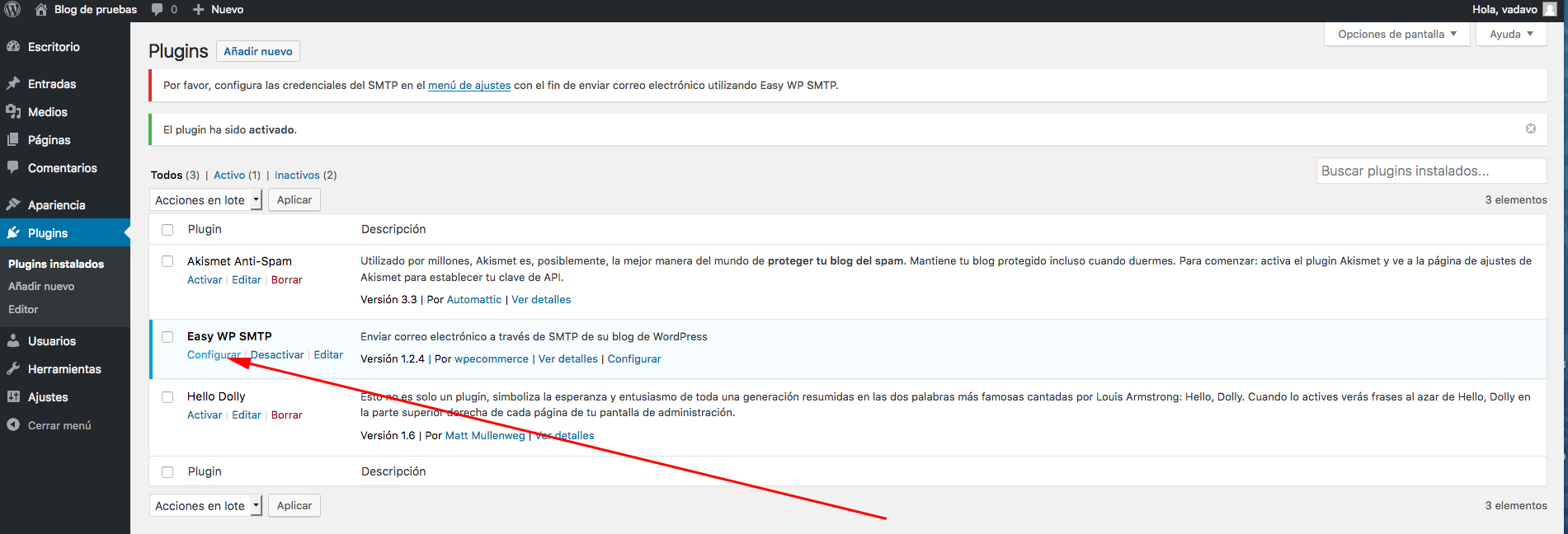Click the Añadir nuevo button beside Plugins title
This screenshot has width=1568, height=534.
pos(258,51)
